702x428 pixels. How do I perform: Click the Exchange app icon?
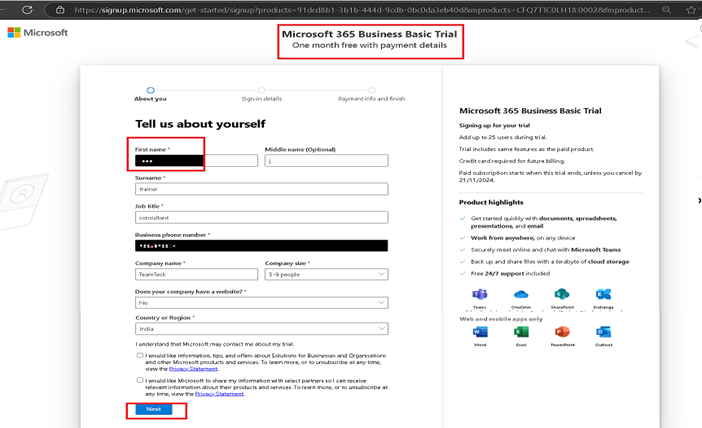603,294
